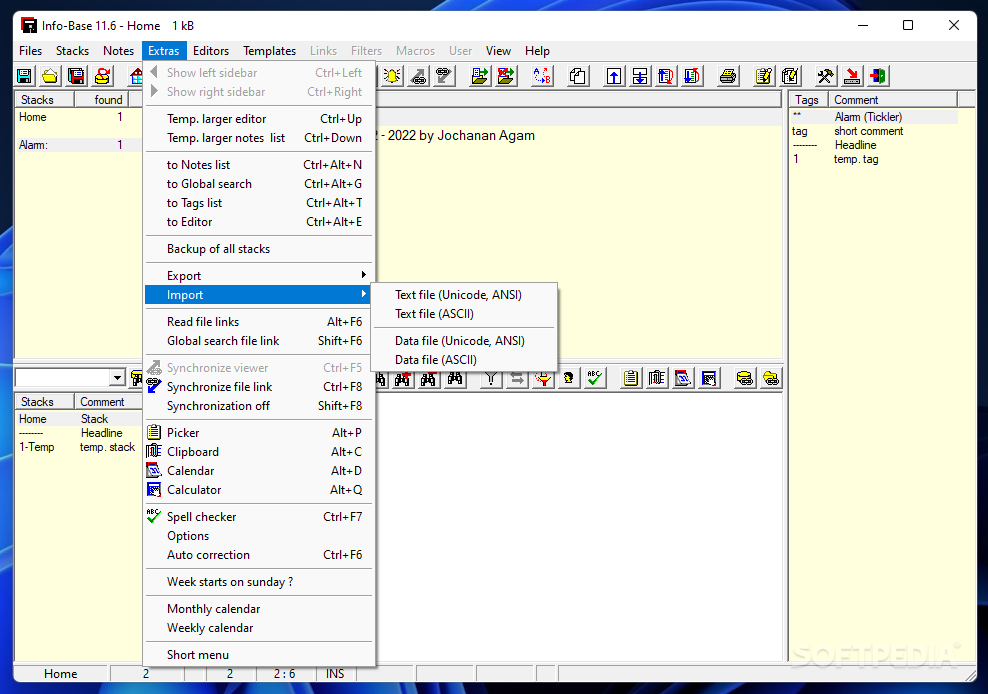Click the yellow folder link toolbar icon
This screenshot has height=694, width=988.
(x=770, y=378)
